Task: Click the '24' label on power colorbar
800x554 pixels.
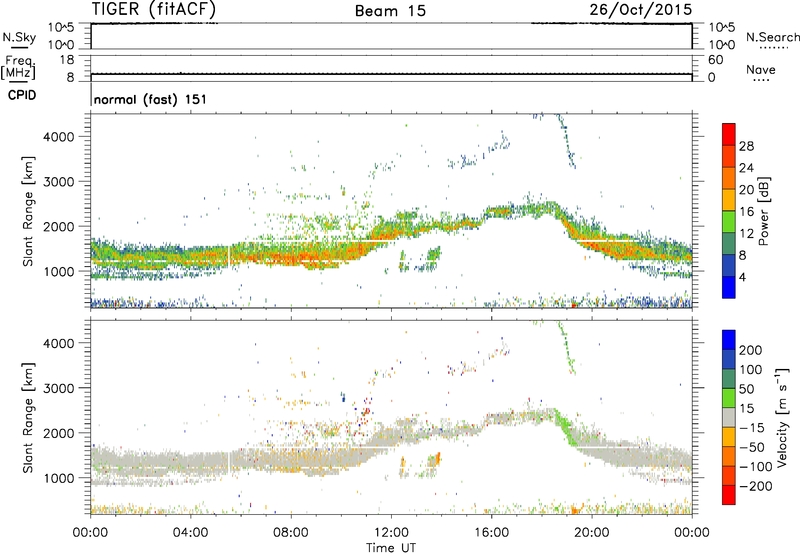Action: (x=746, y=168)
